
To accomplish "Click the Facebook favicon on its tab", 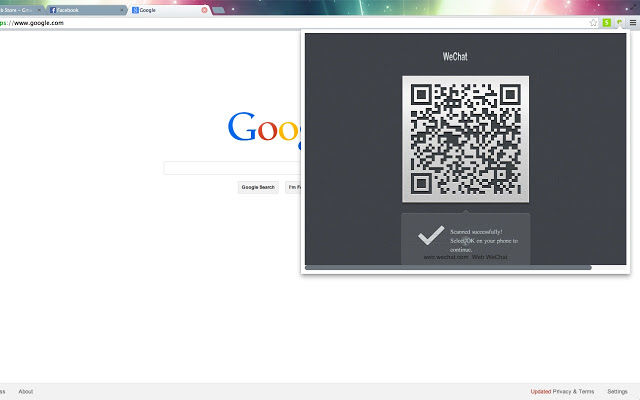I will click(53, 10).
